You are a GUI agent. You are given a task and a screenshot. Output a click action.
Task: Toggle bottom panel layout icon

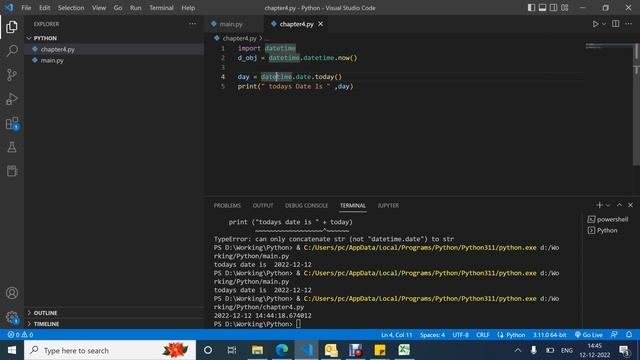click(x=542, y=8)
